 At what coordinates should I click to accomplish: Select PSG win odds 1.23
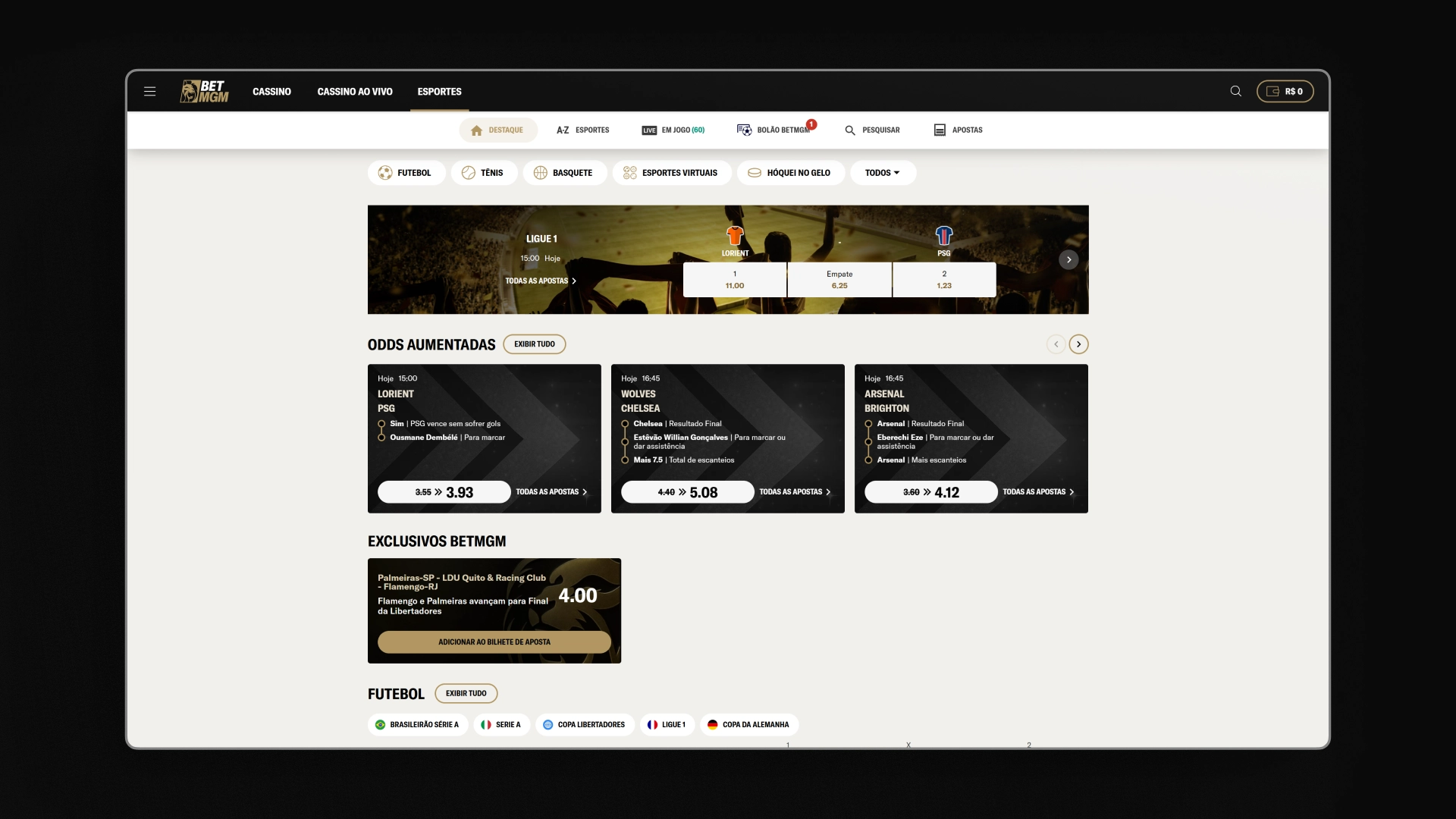(943, 280)
